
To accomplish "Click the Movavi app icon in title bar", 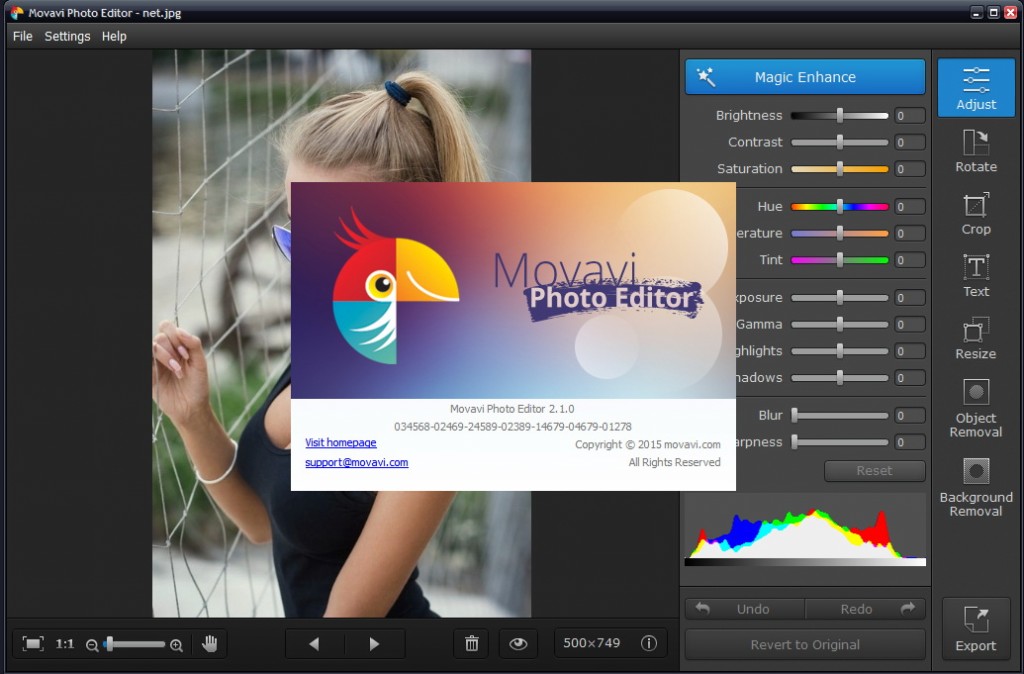I will click(x=16, y=12).
